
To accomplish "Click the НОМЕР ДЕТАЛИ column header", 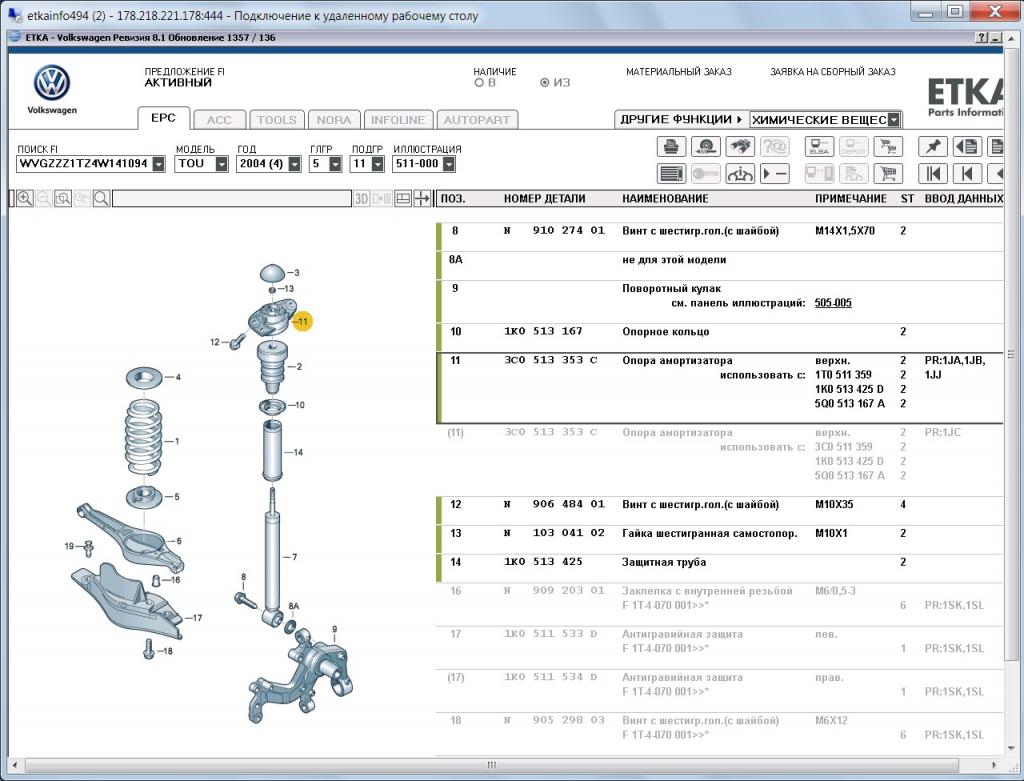I will pyautogui.click(x=544, y=199).
